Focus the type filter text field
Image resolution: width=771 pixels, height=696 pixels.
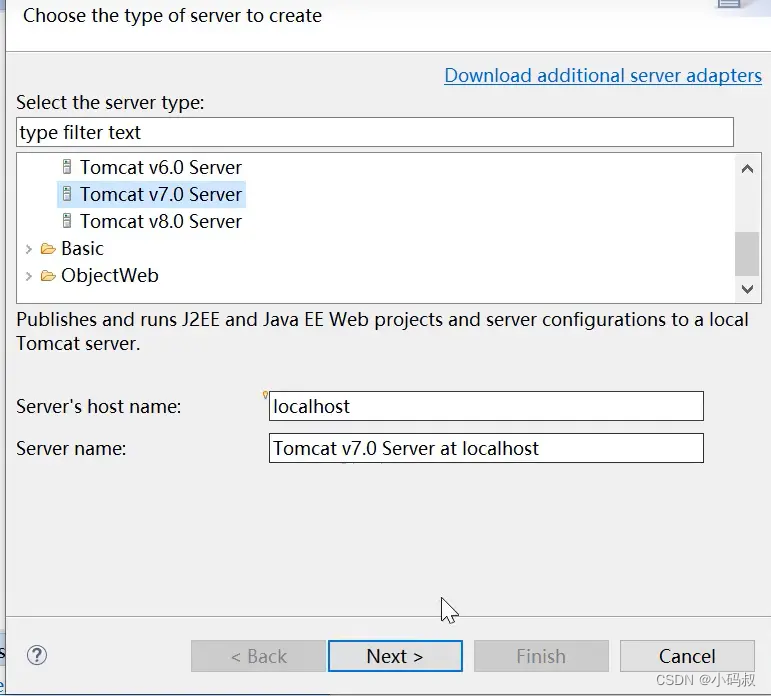click(x=375, y=132)
